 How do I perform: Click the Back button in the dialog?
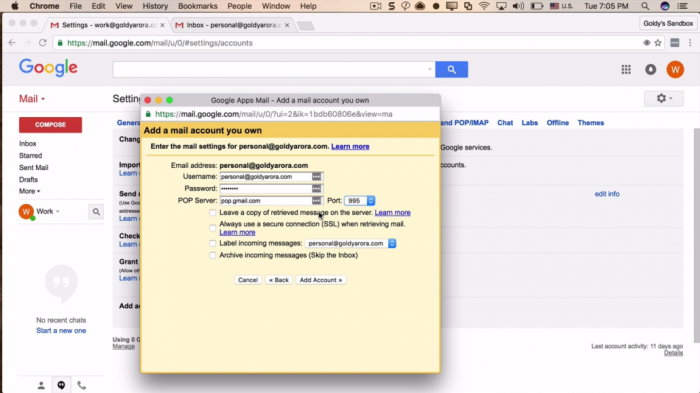(x=279, y=280)
